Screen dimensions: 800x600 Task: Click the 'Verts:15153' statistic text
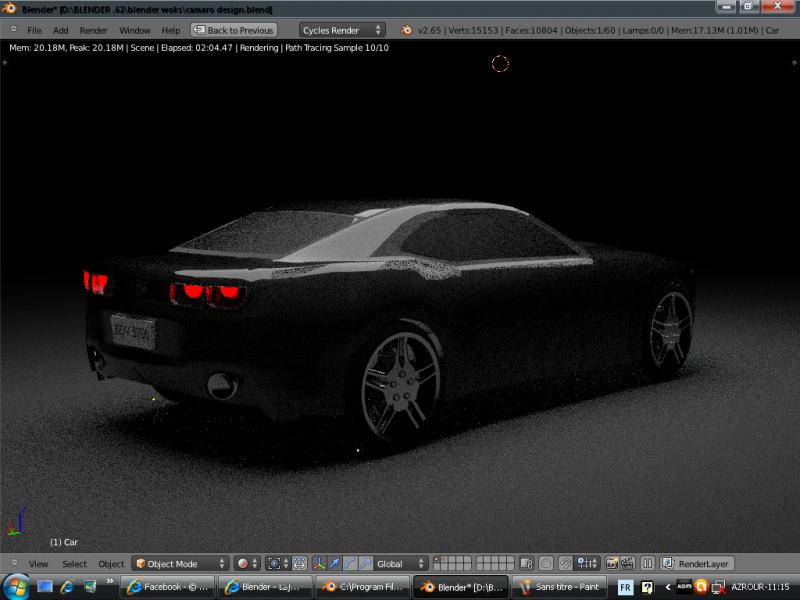(472, 31)
